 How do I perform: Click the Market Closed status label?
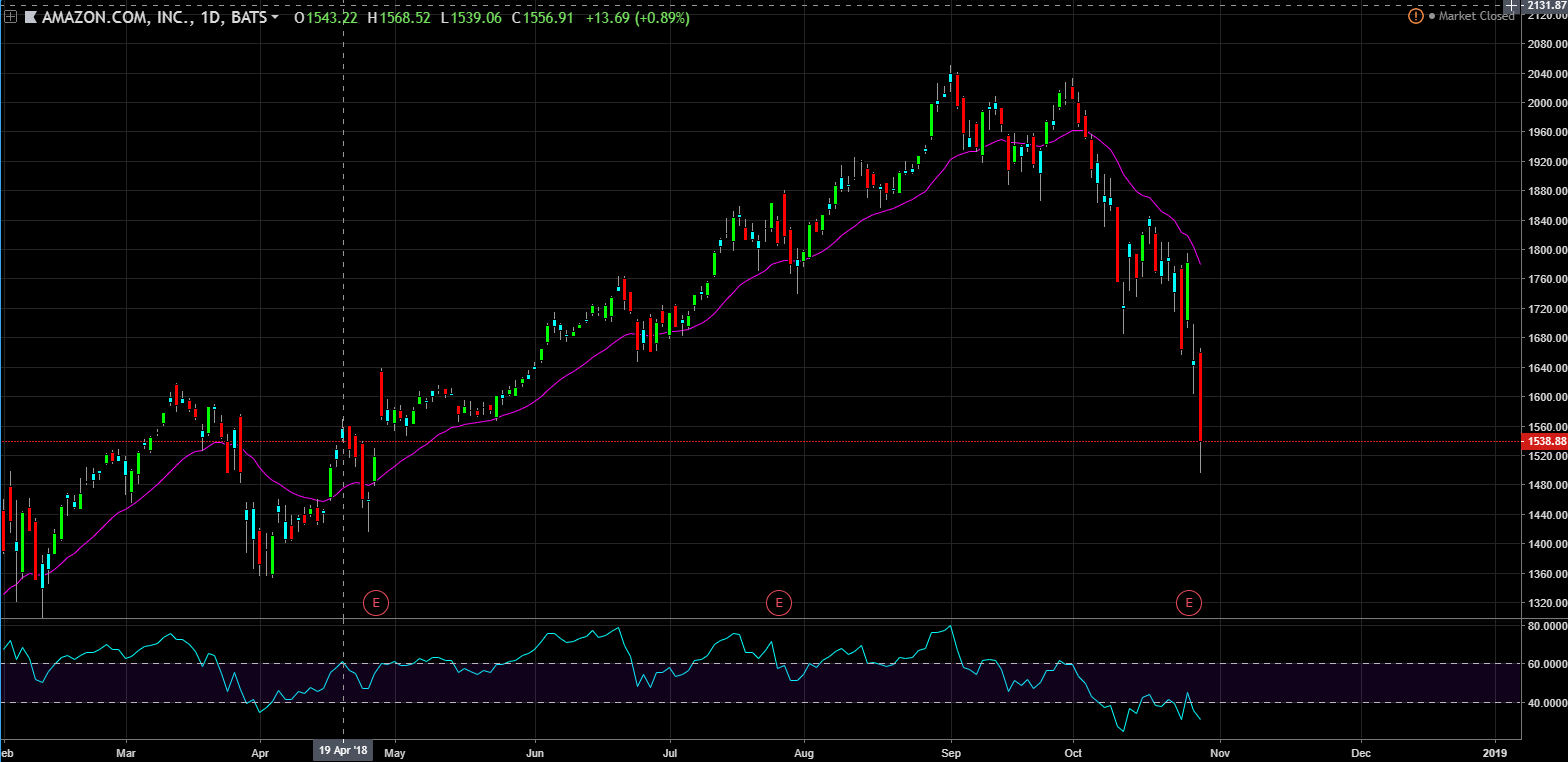click(1476, 16)
